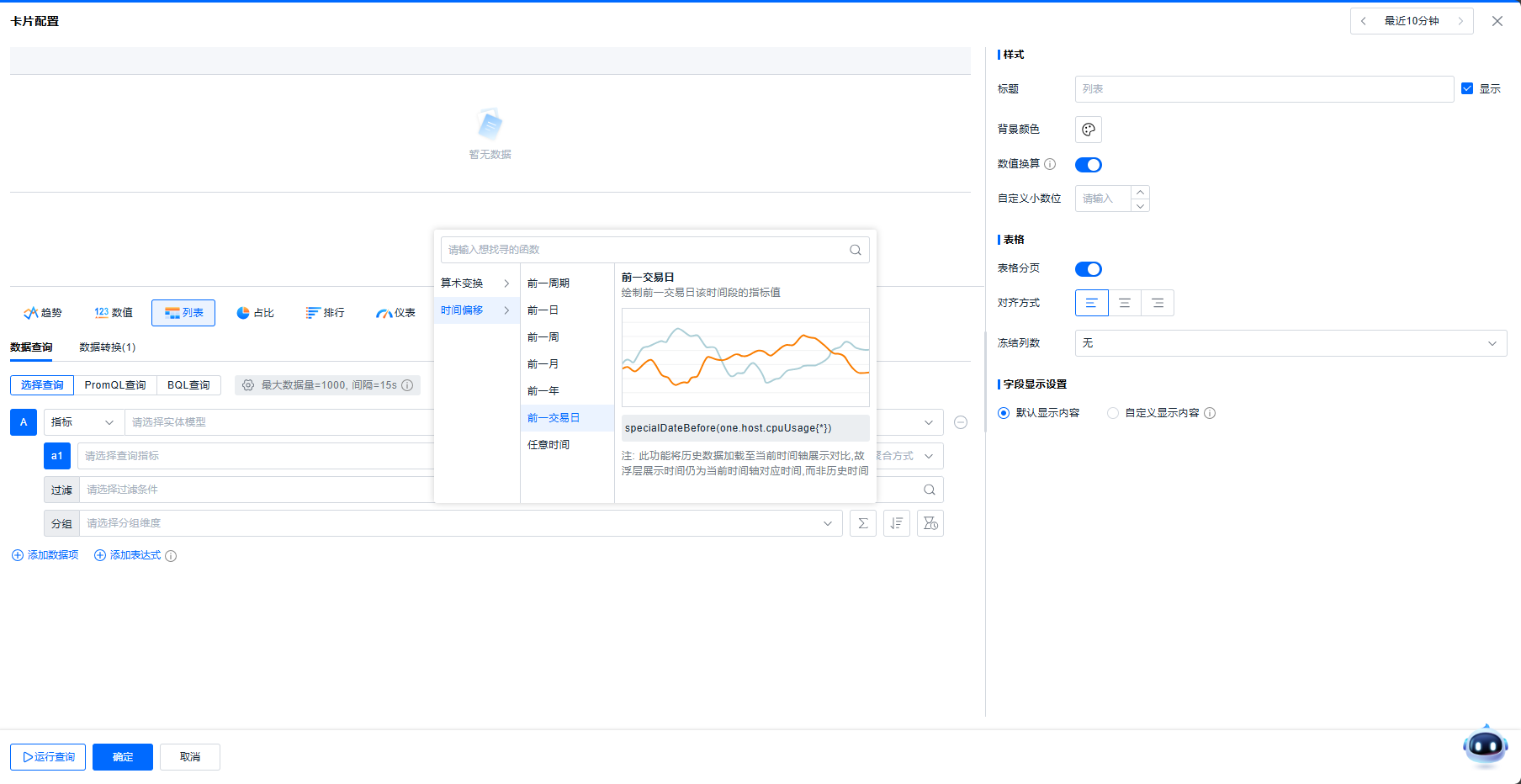Click the 添加数据项 link
Viewport: 1521px width, 784px height.
tap(45, 555)
